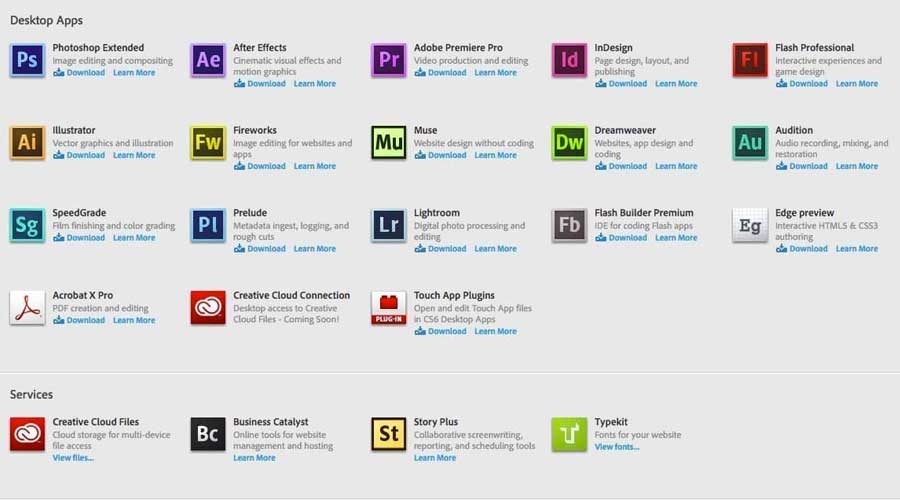Click the InDesign Id icon
Viewport: 900px width, 500px height.
[569, 60]
